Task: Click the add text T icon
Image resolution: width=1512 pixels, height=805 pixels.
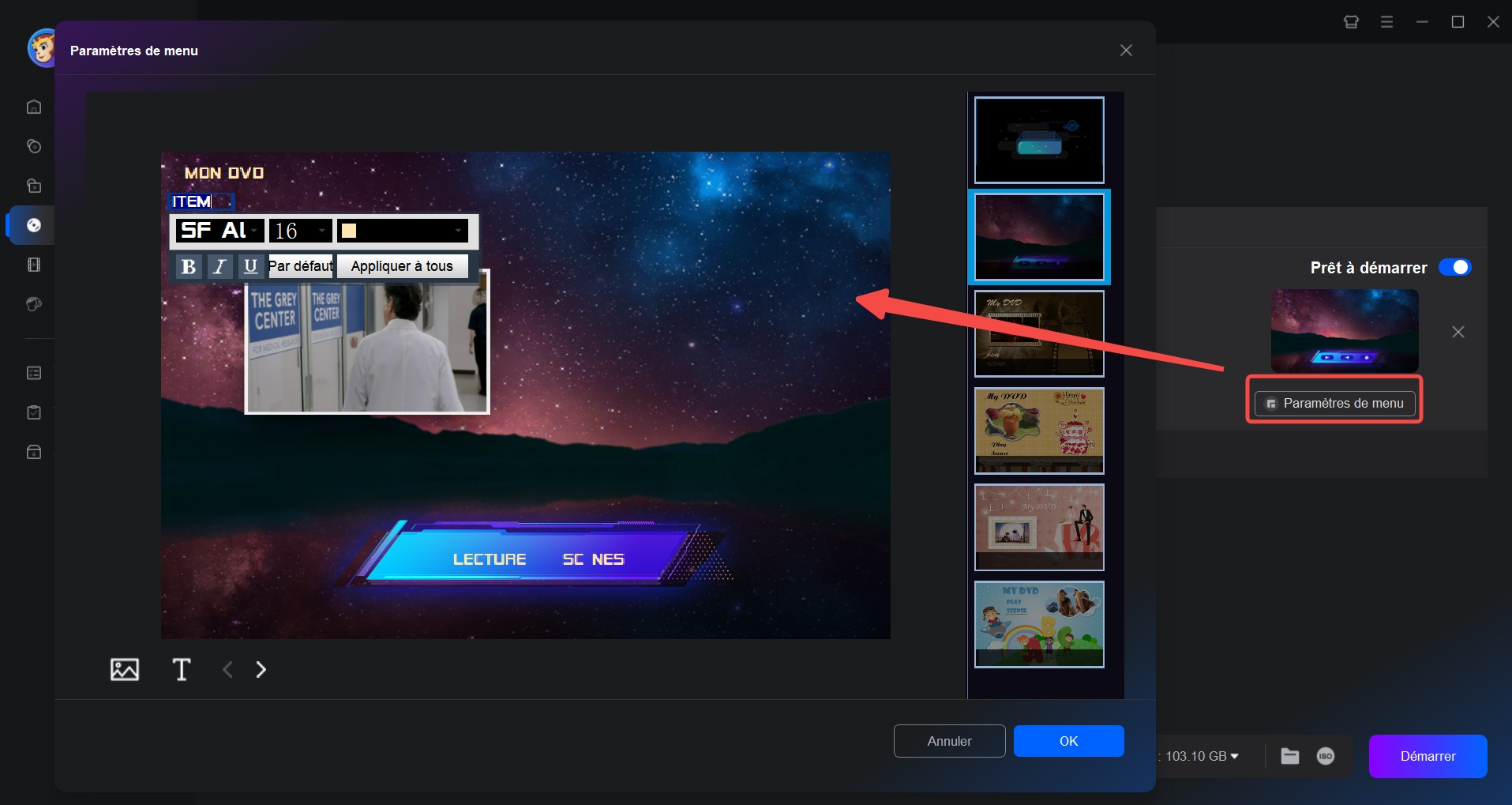Action: click(x=182, y=669)
